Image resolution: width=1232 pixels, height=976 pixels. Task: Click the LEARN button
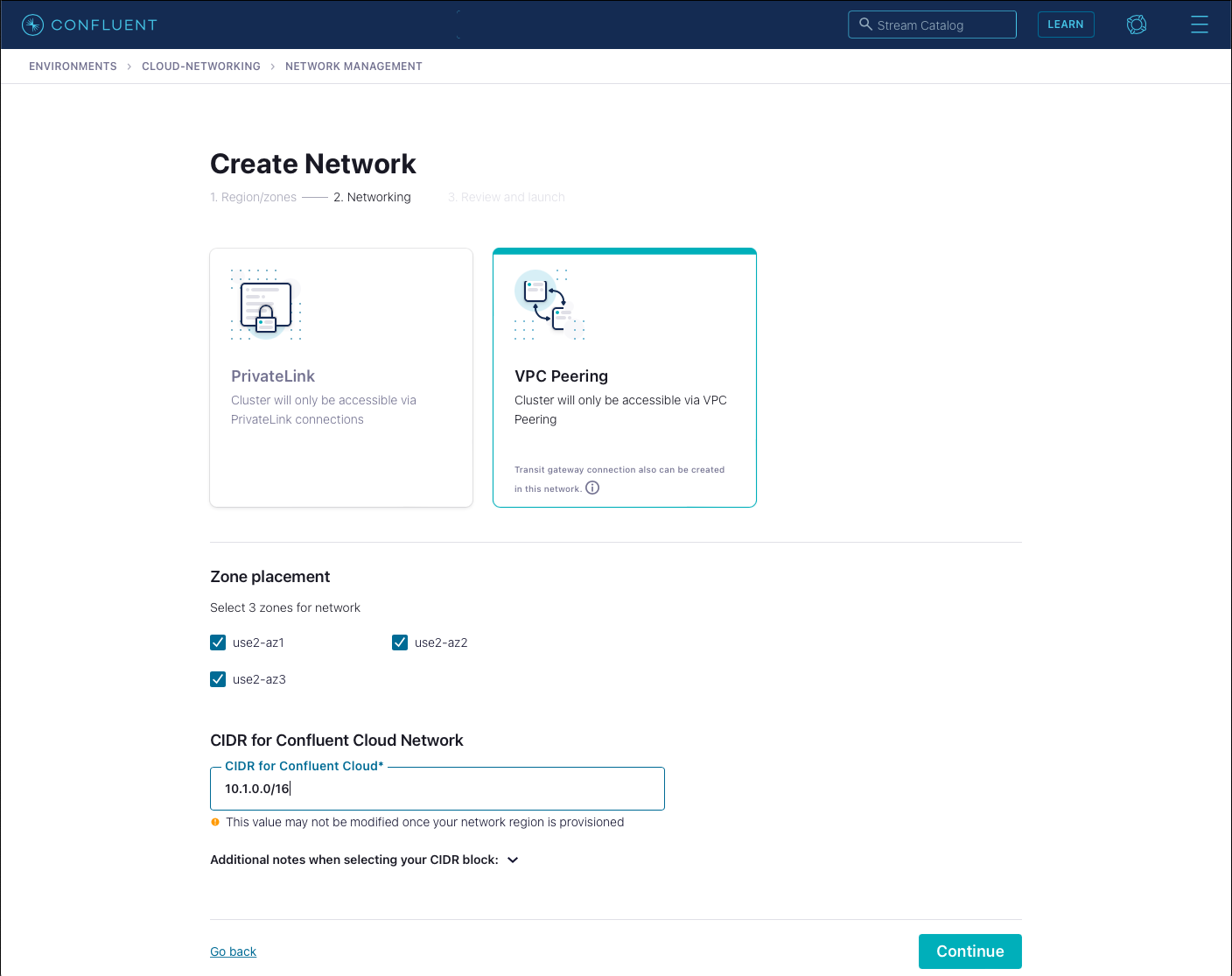point(1066,25)
